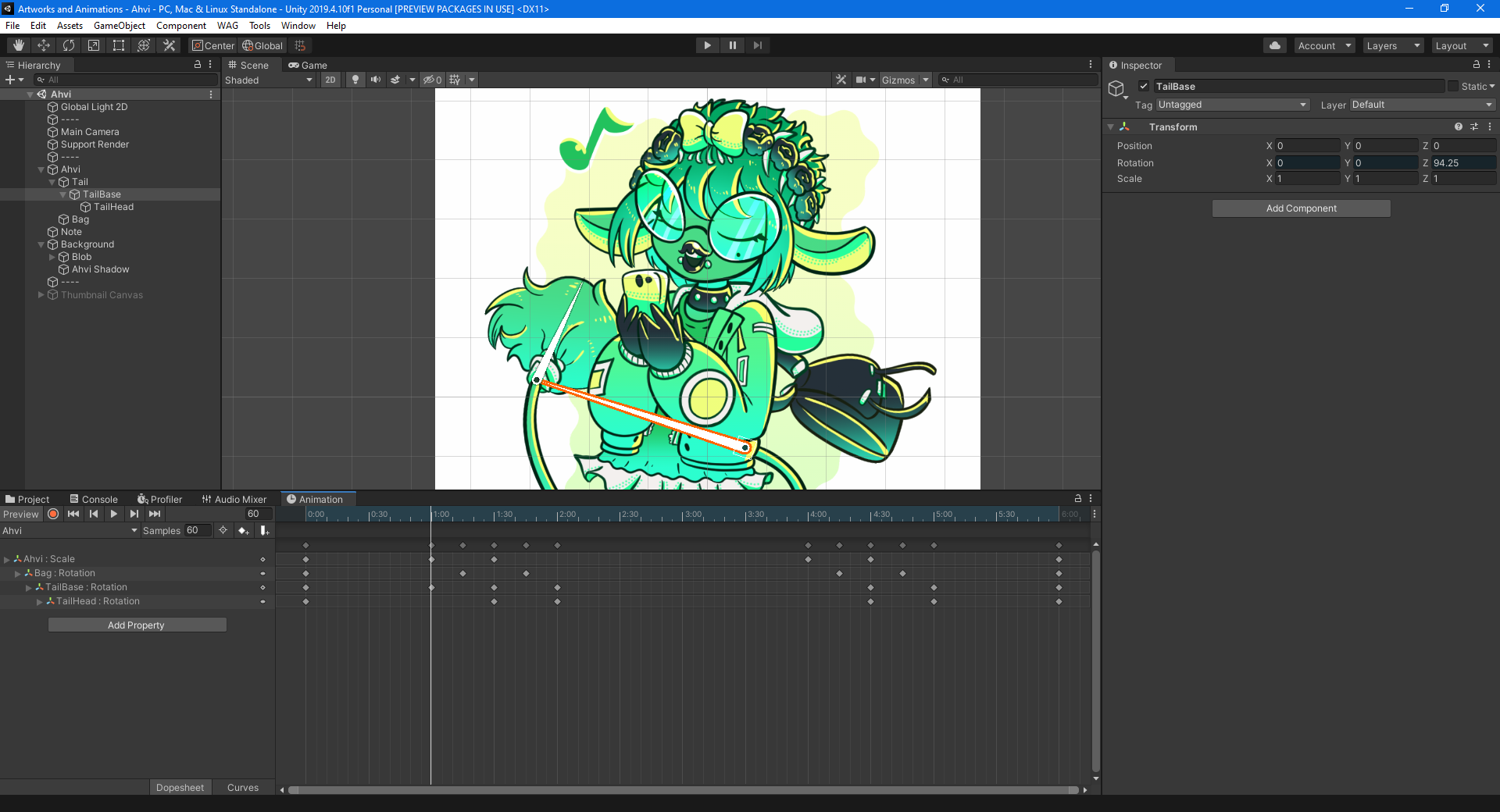Screen dimensions: 1500x812
Task: Toggle Global rotation mode button
Action: point(262,45)
